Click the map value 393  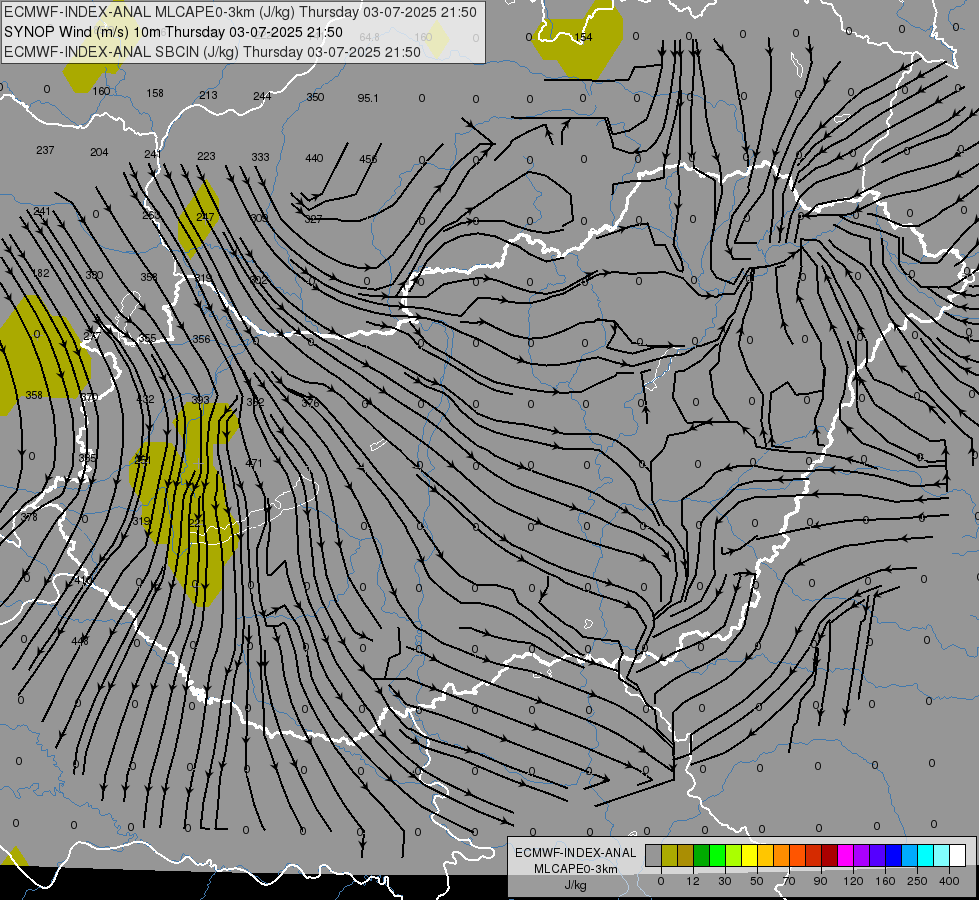[x=200, y=400]
